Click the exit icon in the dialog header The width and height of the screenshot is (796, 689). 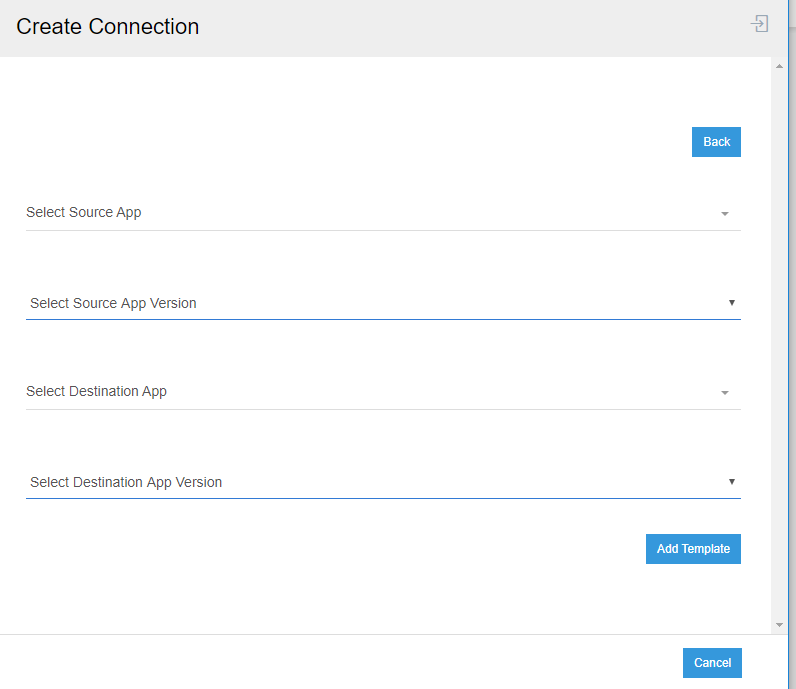760,24
